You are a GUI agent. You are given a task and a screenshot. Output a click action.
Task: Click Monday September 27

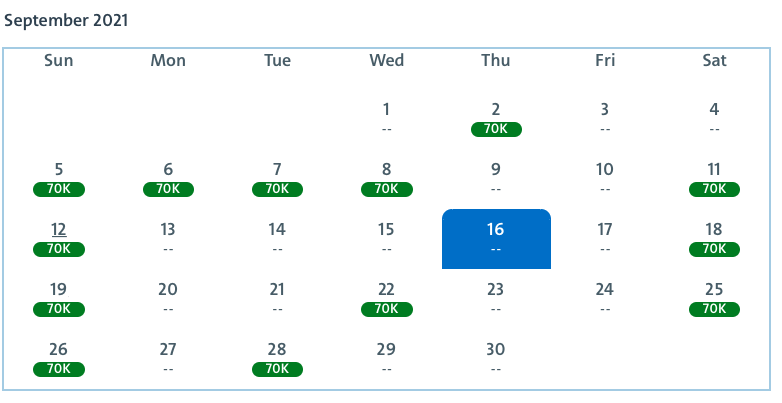pos(168,358)
